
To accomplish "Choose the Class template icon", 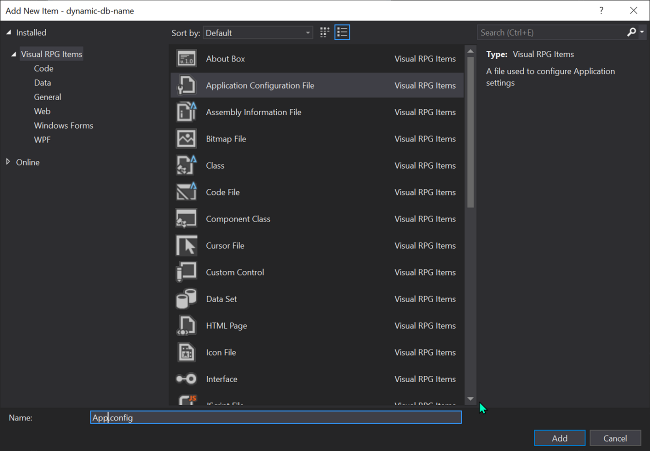I will 186,165.
